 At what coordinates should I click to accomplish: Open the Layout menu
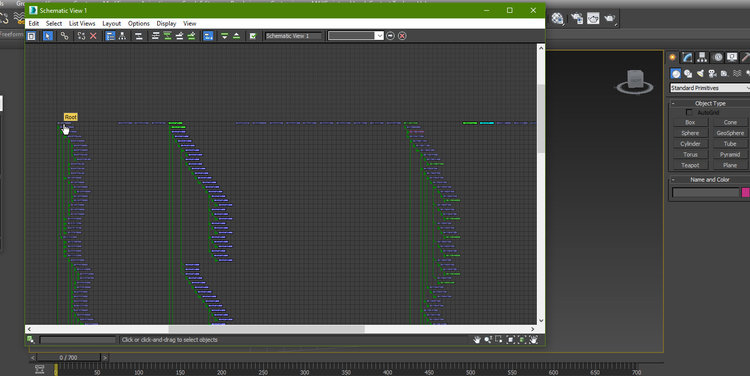111,23
